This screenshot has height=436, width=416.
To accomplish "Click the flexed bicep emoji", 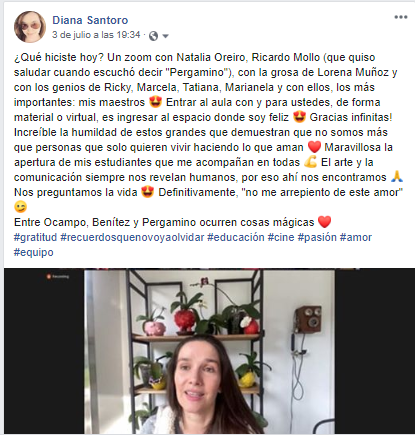I will click(310, 162).
